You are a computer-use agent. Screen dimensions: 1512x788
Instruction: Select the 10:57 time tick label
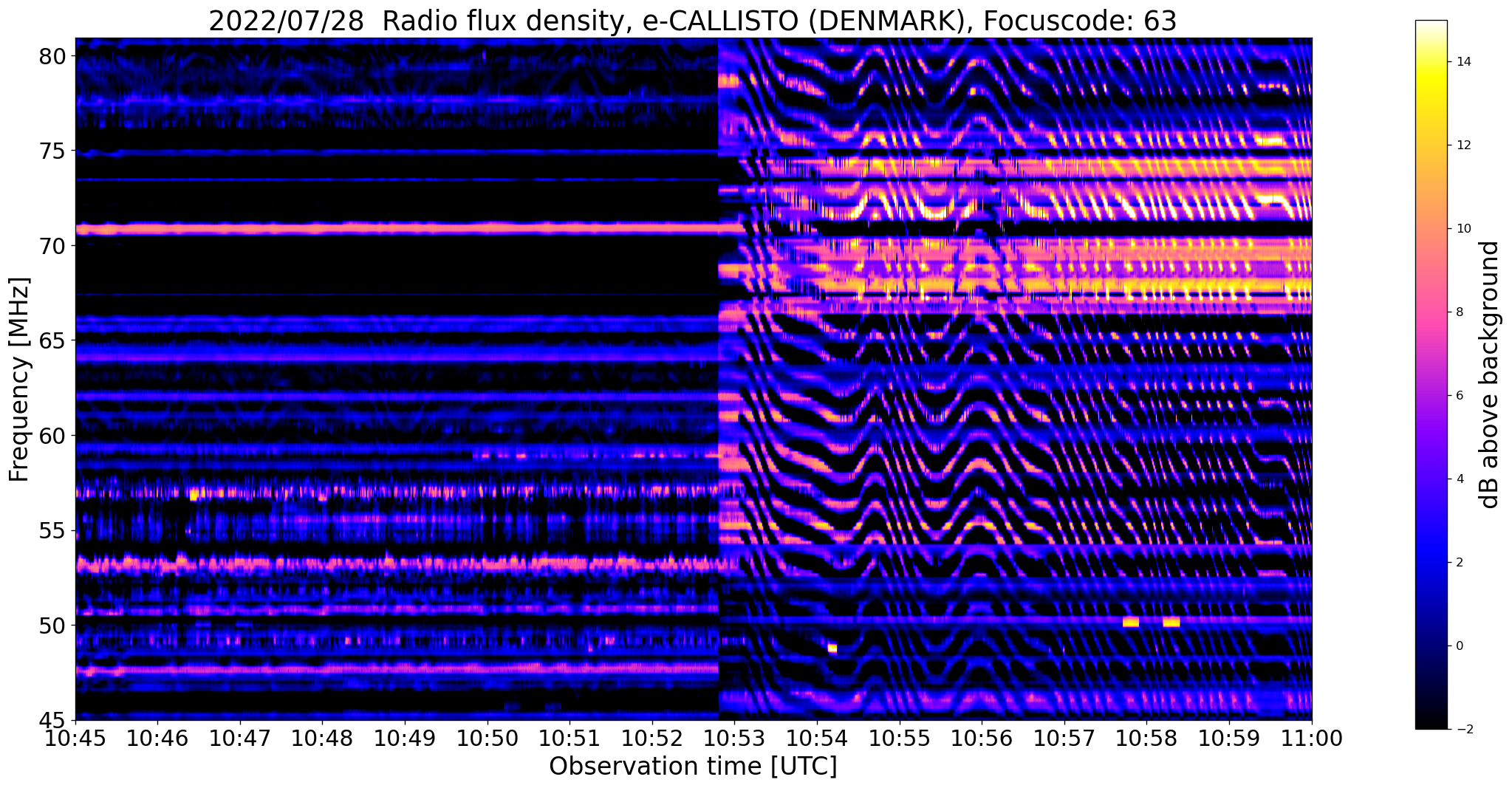tap(1064, 739)
